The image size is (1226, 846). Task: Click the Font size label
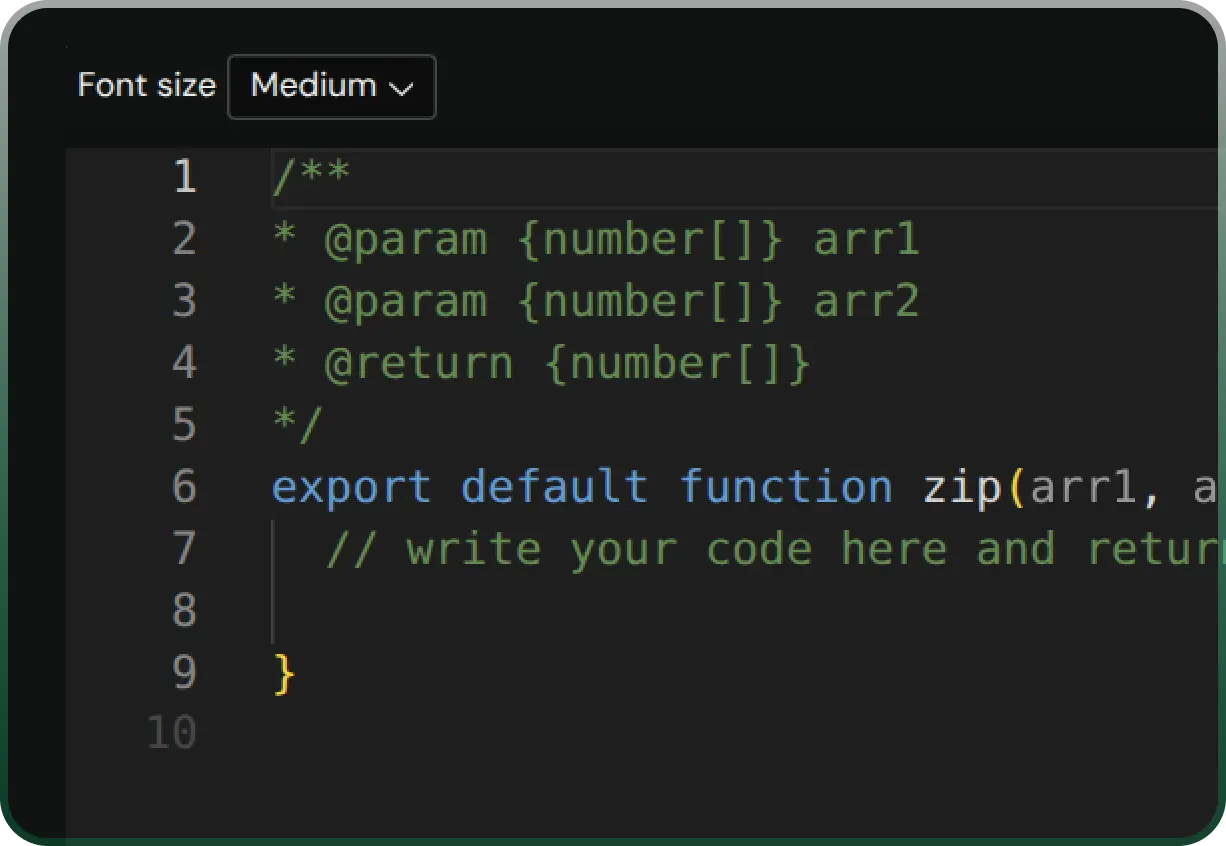[x=146, y=85]
